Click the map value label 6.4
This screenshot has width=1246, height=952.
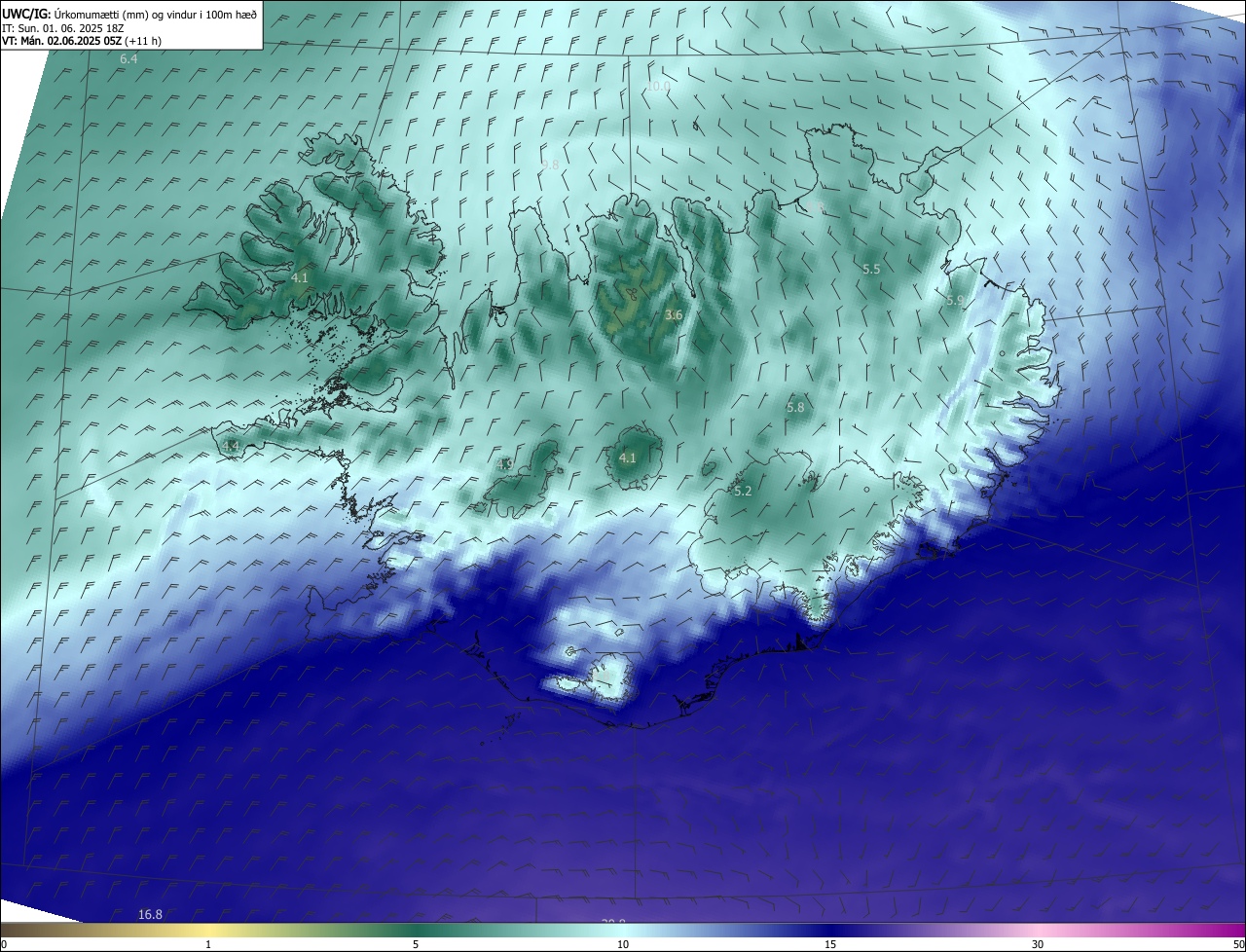[x=128, y=59]
